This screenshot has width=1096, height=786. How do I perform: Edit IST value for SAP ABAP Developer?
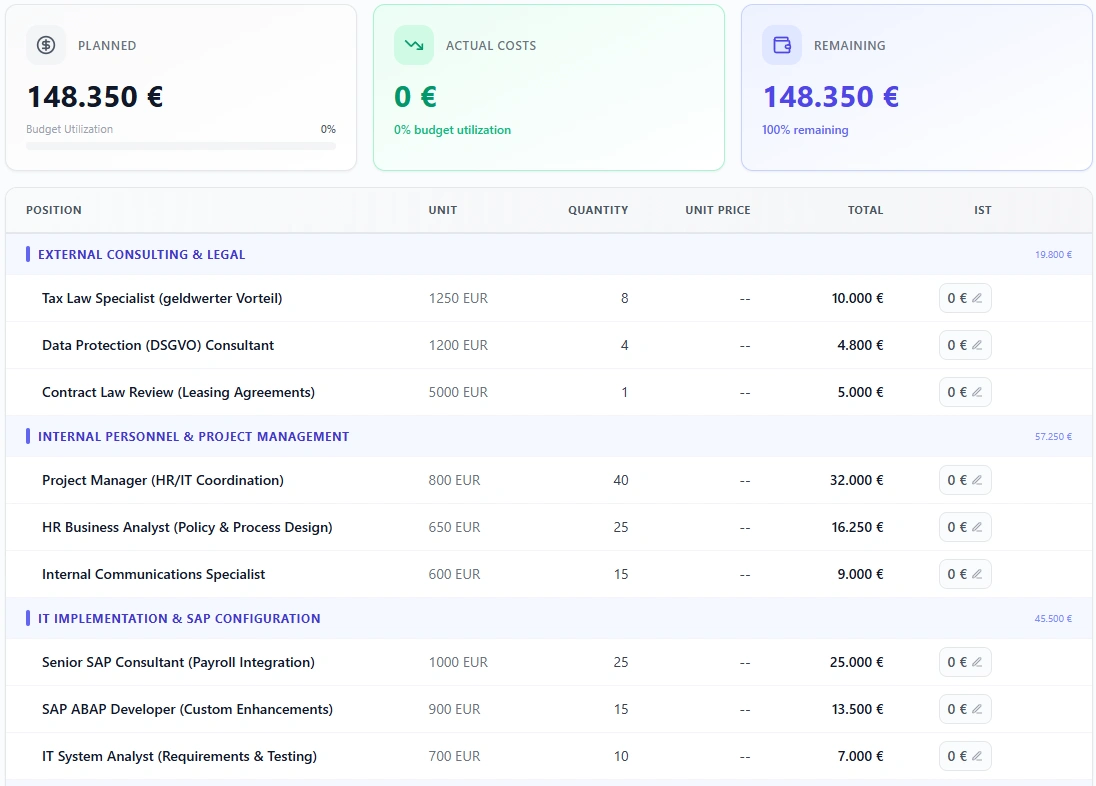click(x=964, y=709)
